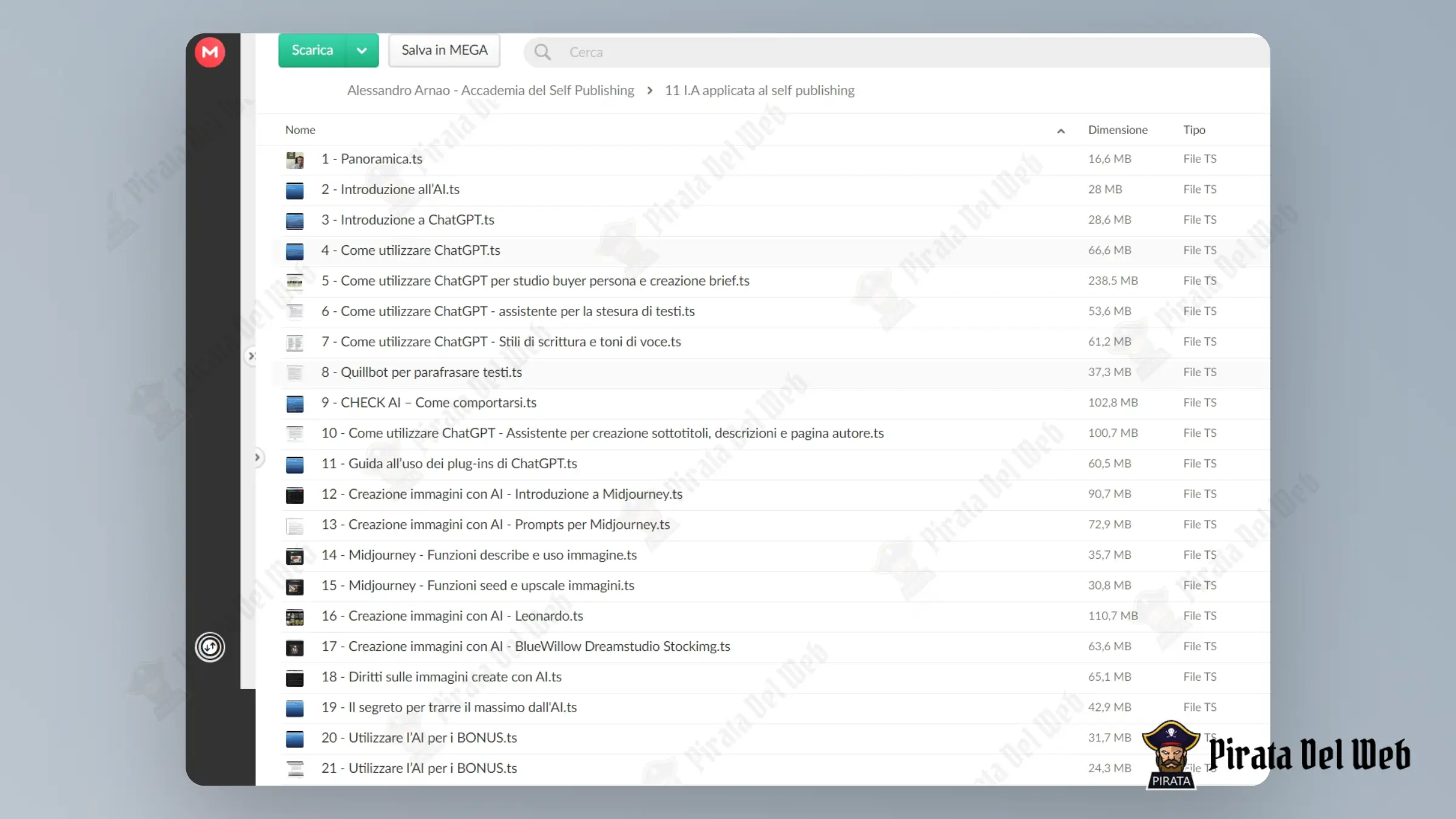Click the red MEGA logo icon
1456x819 pixels.
(210, 52)
